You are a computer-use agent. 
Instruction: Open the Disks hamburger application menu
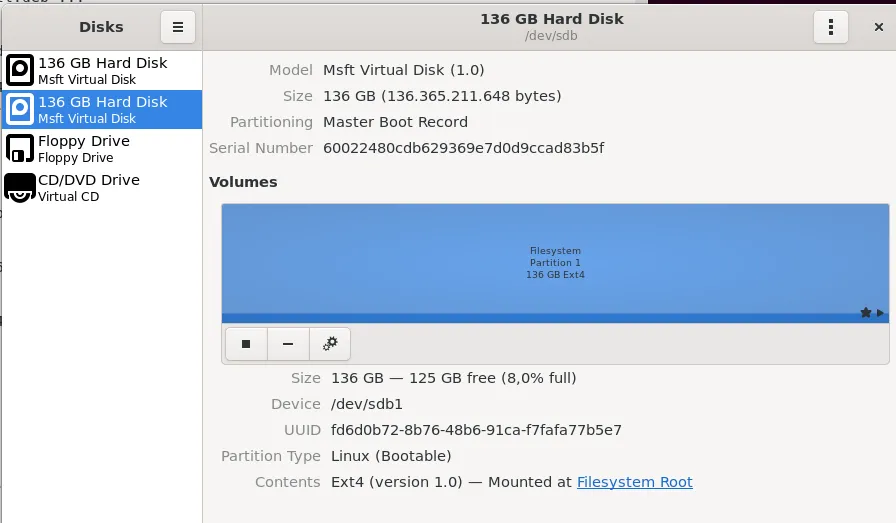tap(178, 27)
